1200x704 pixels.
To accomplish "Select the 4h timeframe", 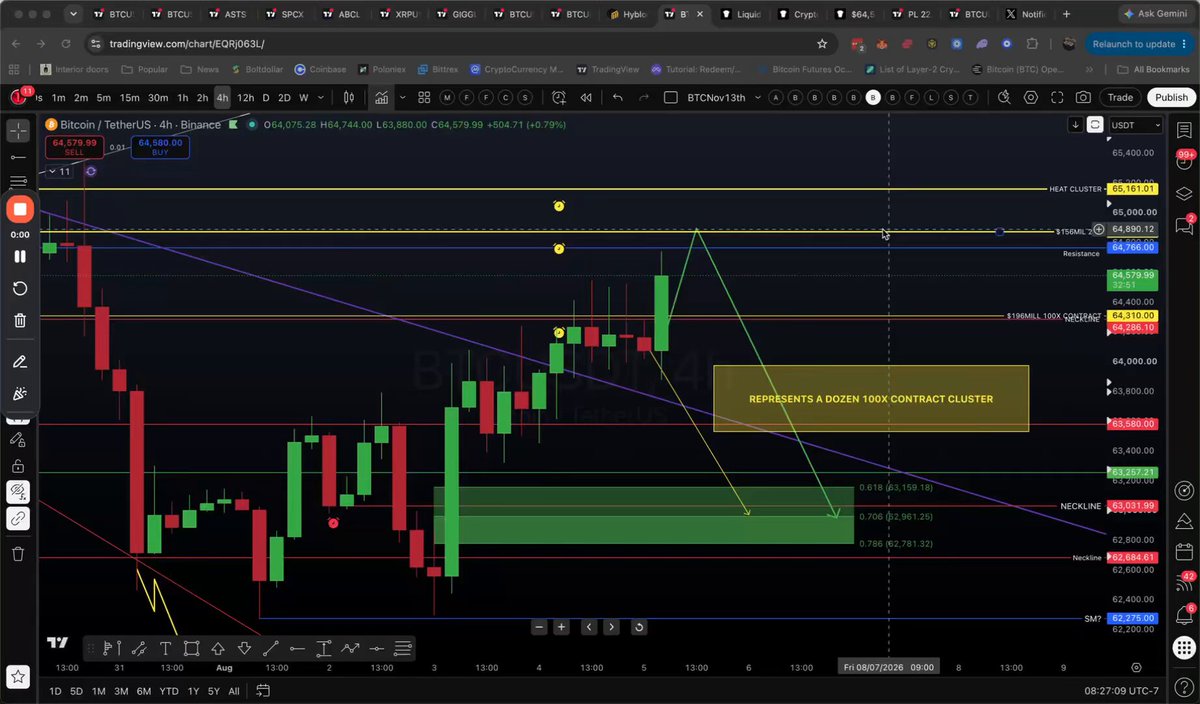I will tap(222, 97).
